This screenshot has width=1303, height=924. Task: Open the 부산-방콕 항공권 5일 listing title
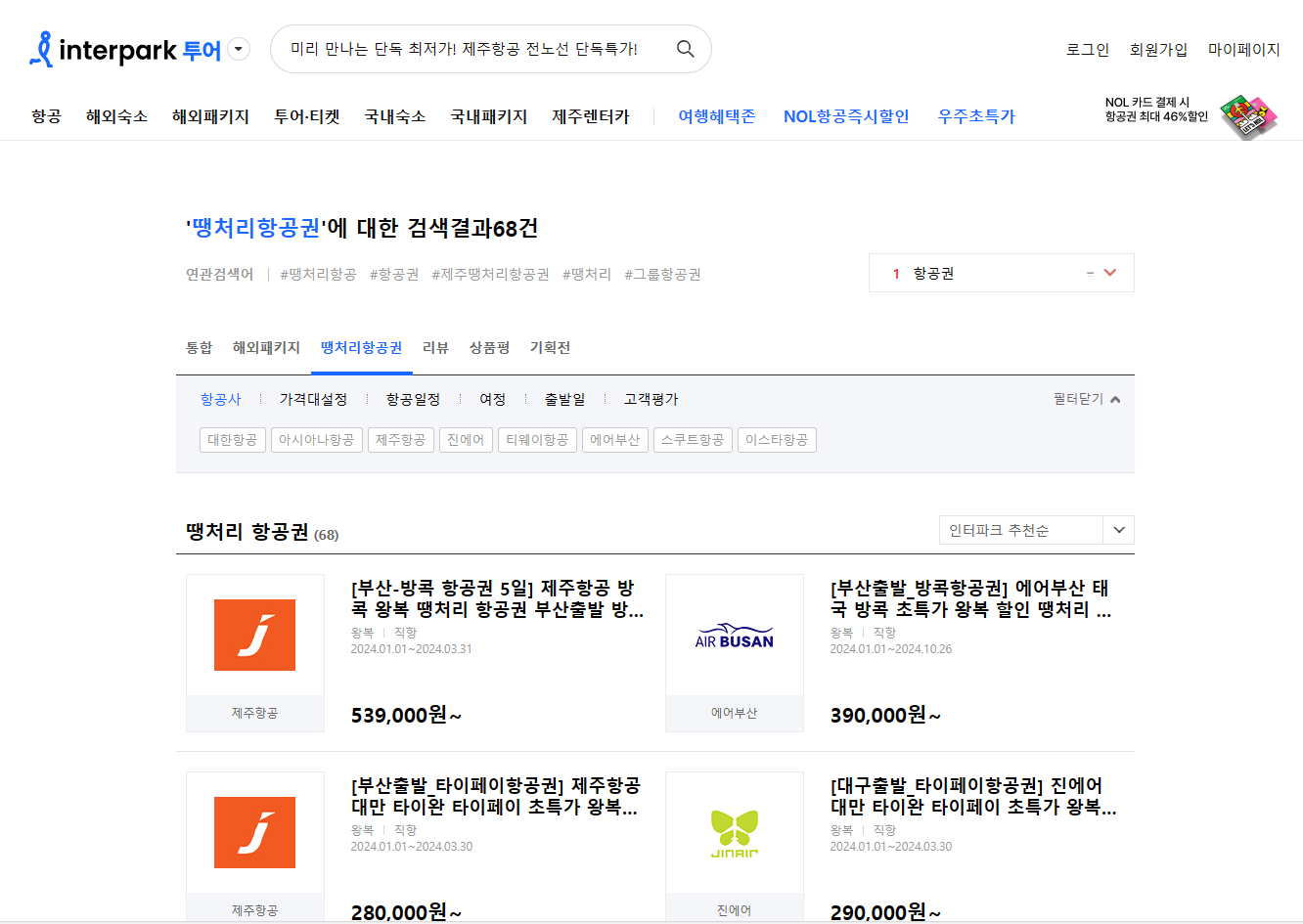point(497,598)
